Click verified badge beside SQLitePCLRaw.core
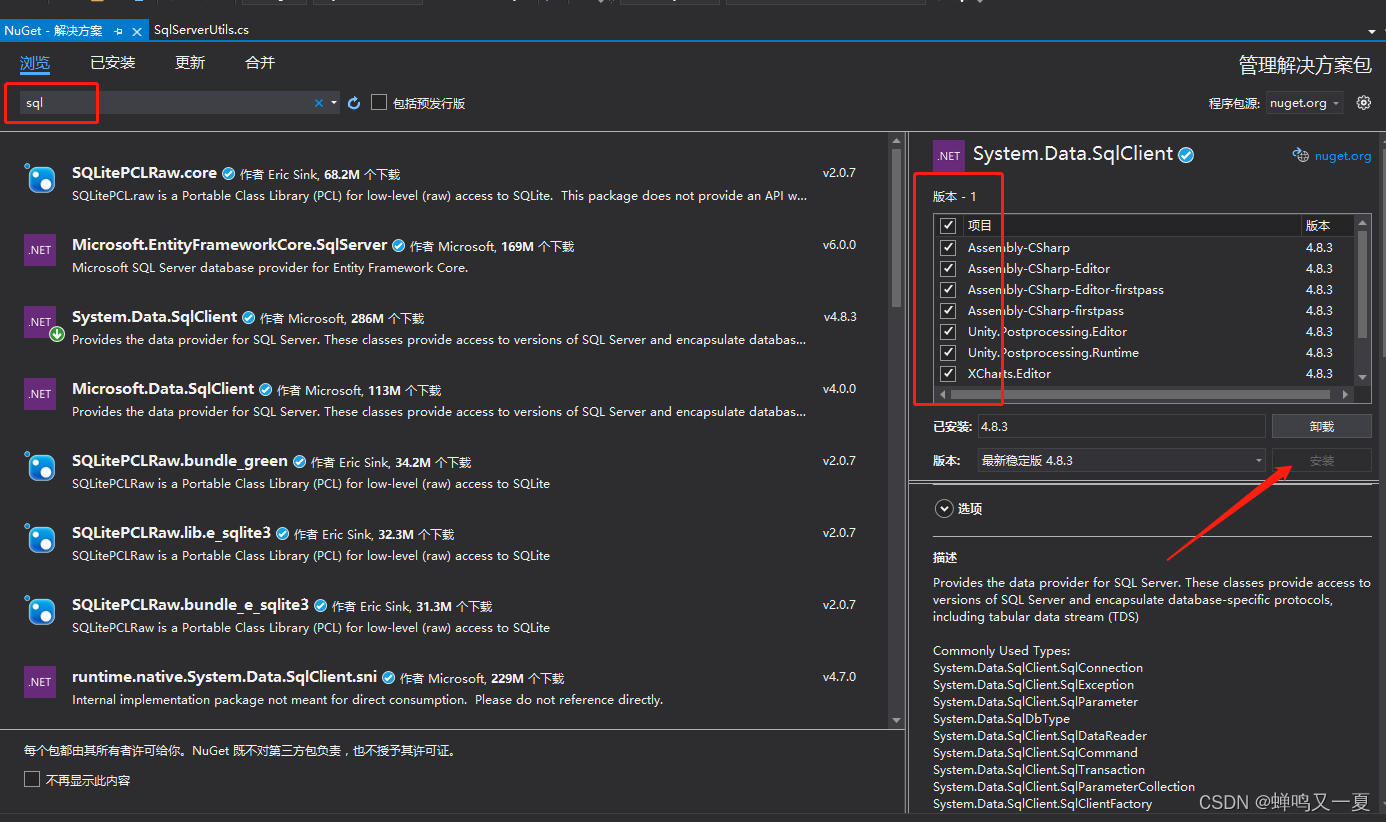 (228, 173)
